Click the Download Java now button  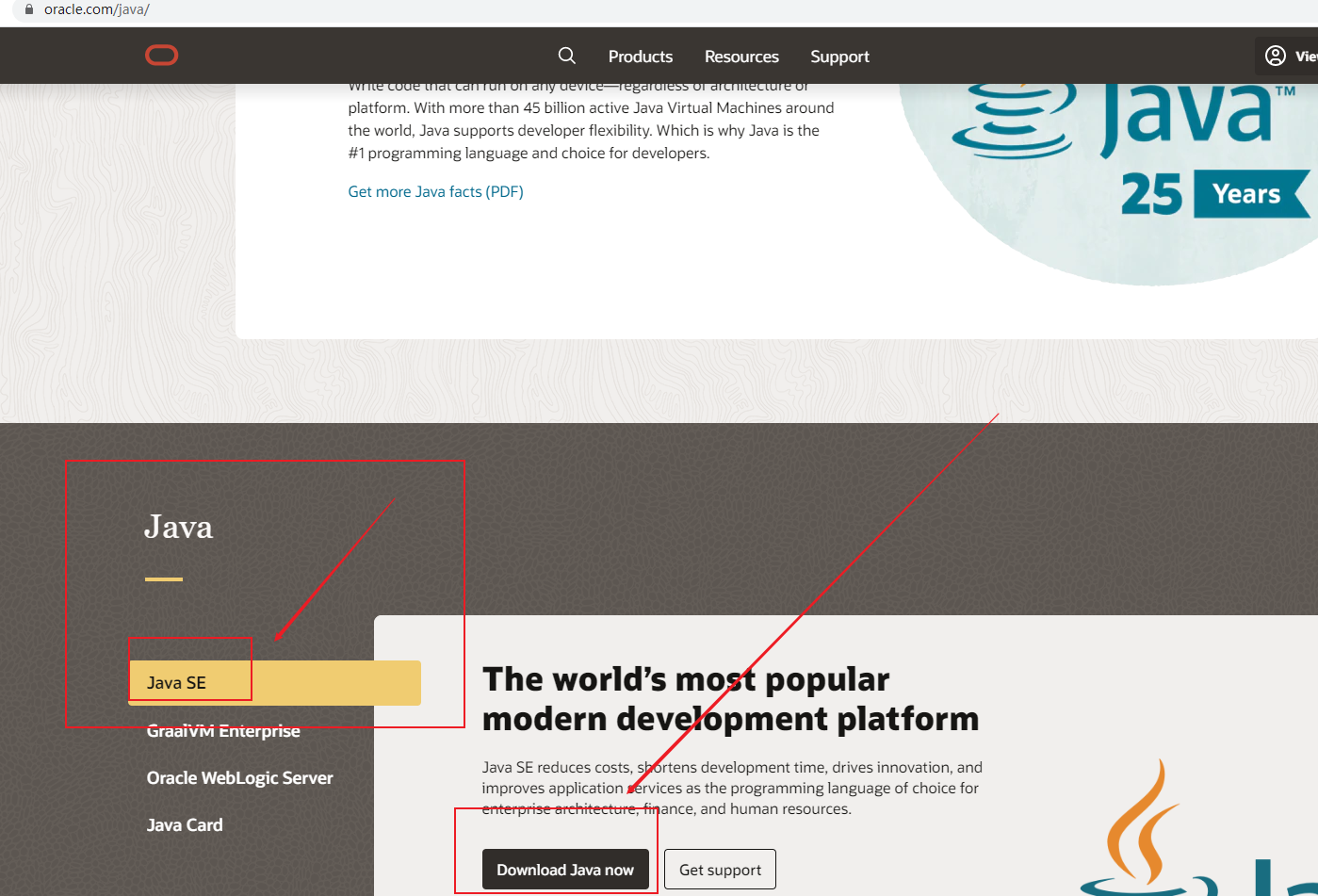click(x=565, y=870)
